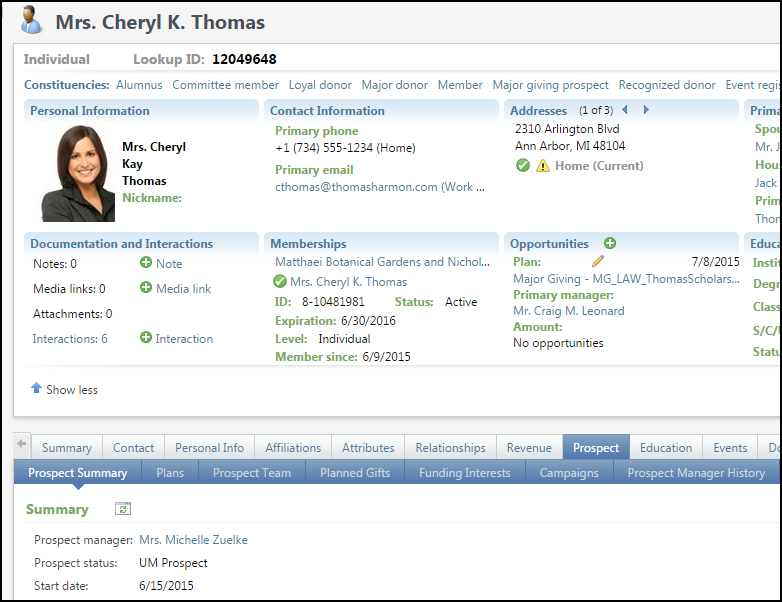Open primary manager Mr. Craig M. Leonard

pyautogui.click(x=569, y=311)
